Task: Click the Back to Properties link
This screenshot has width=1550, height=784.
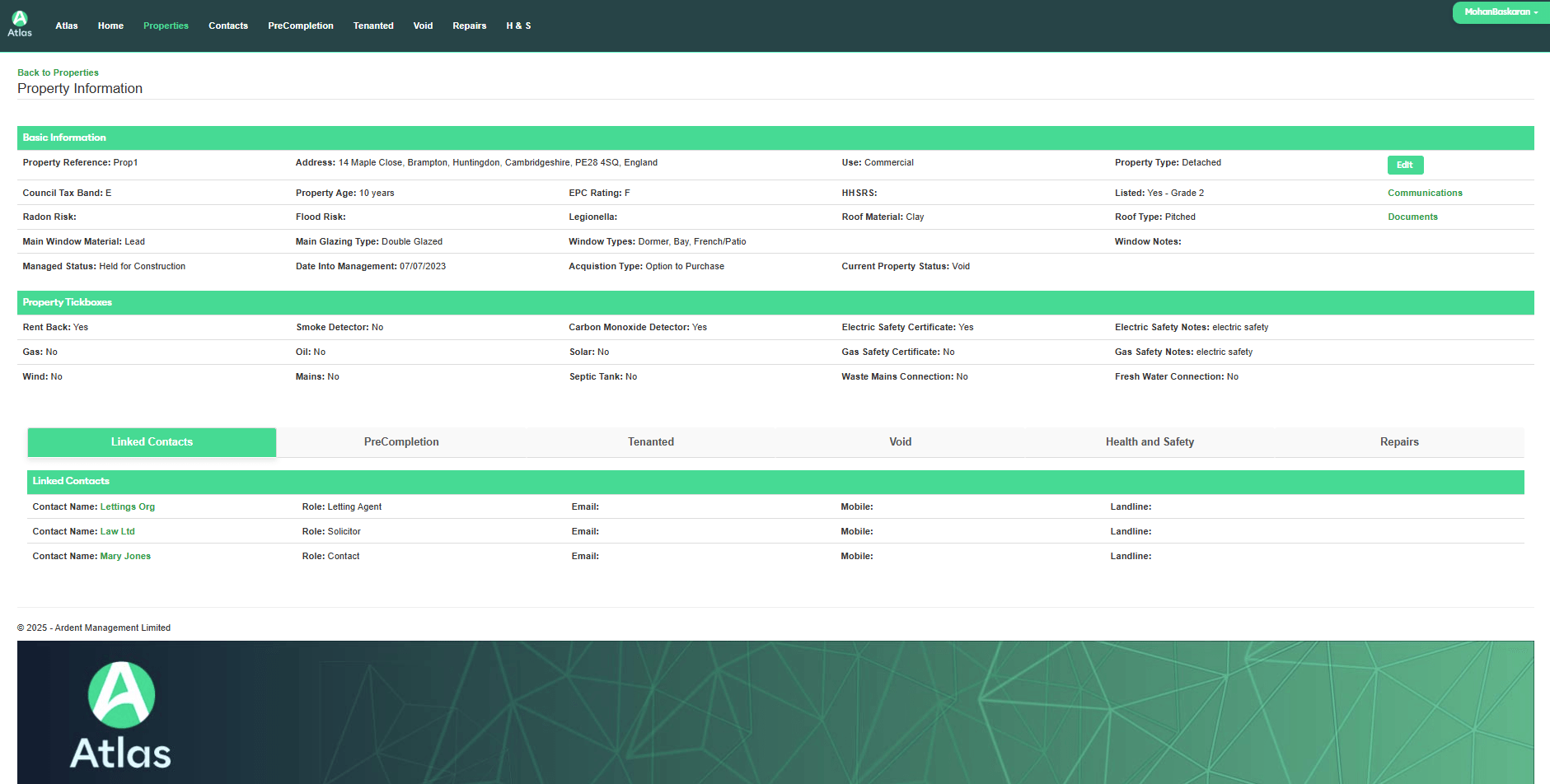Action: (x=58, y=72)
